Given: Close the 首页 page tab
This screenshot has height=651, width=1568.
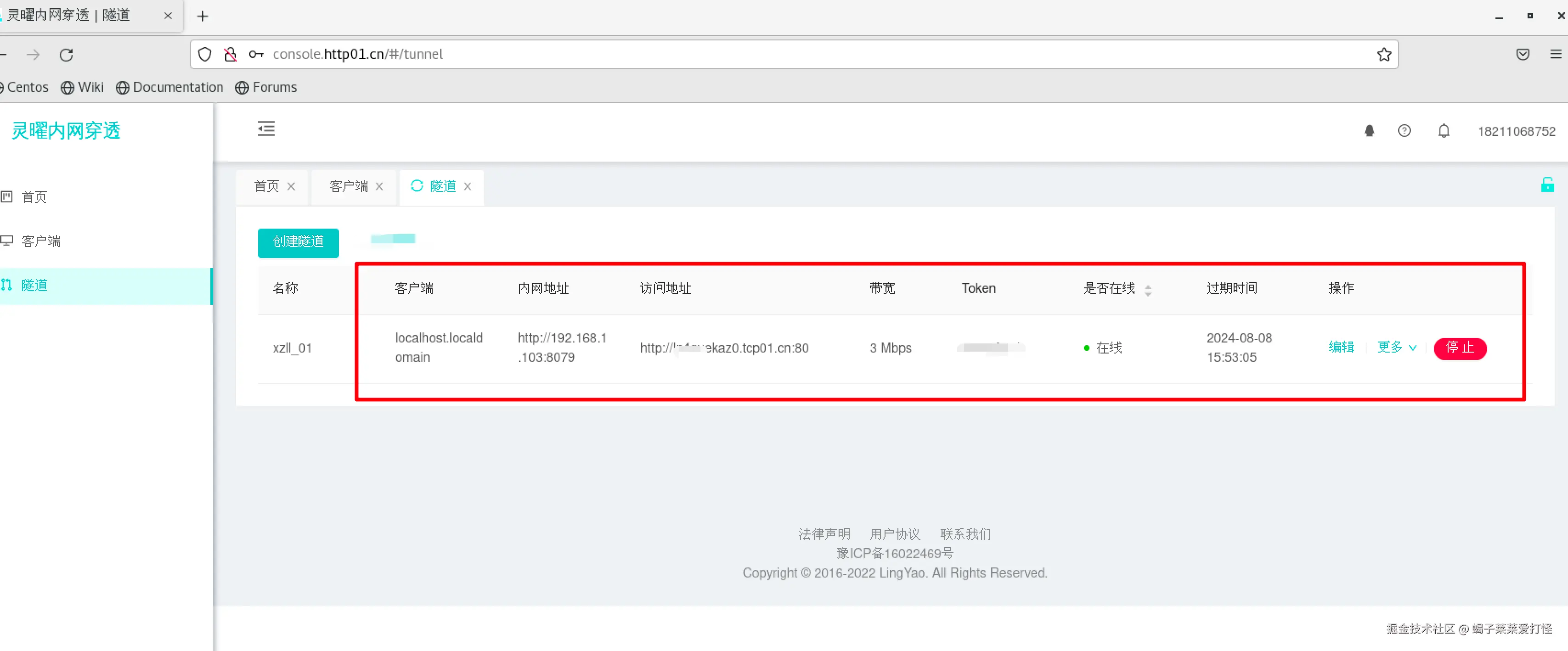Looking at the screenshot, I should (x=291, y=186).
